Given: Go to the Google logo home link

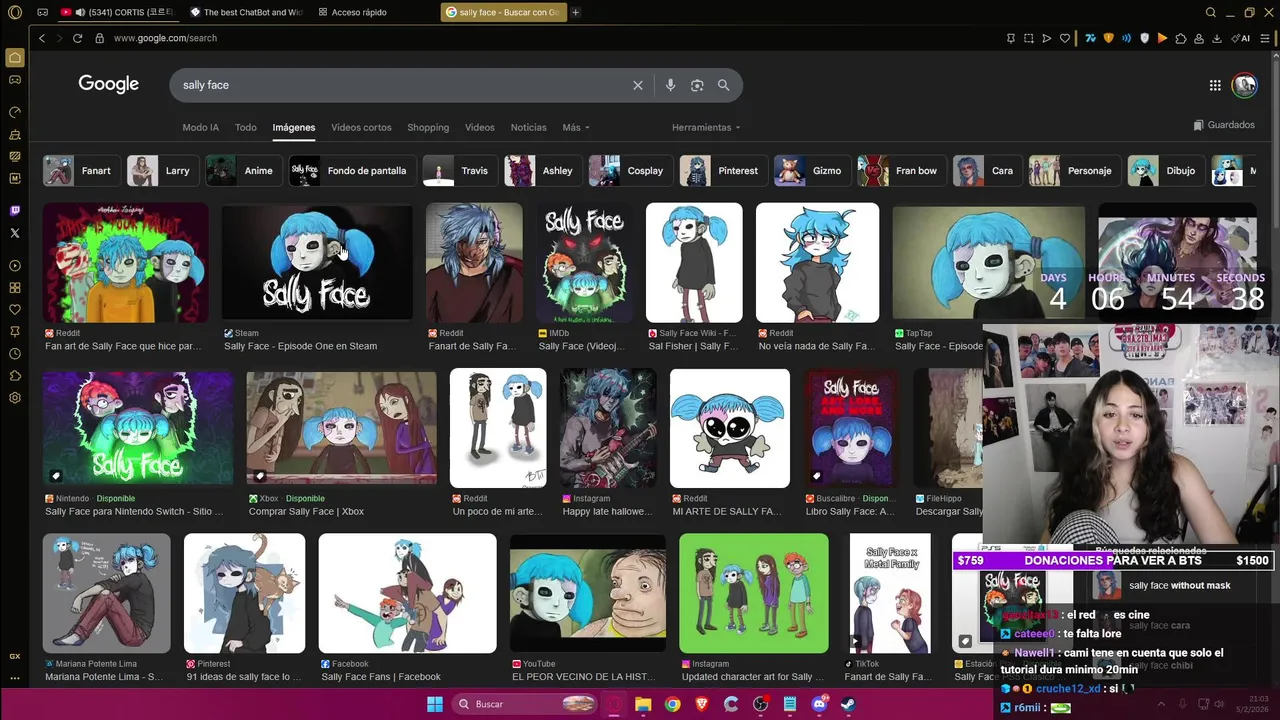Looking at the screenshot, I should pos(109,84).
